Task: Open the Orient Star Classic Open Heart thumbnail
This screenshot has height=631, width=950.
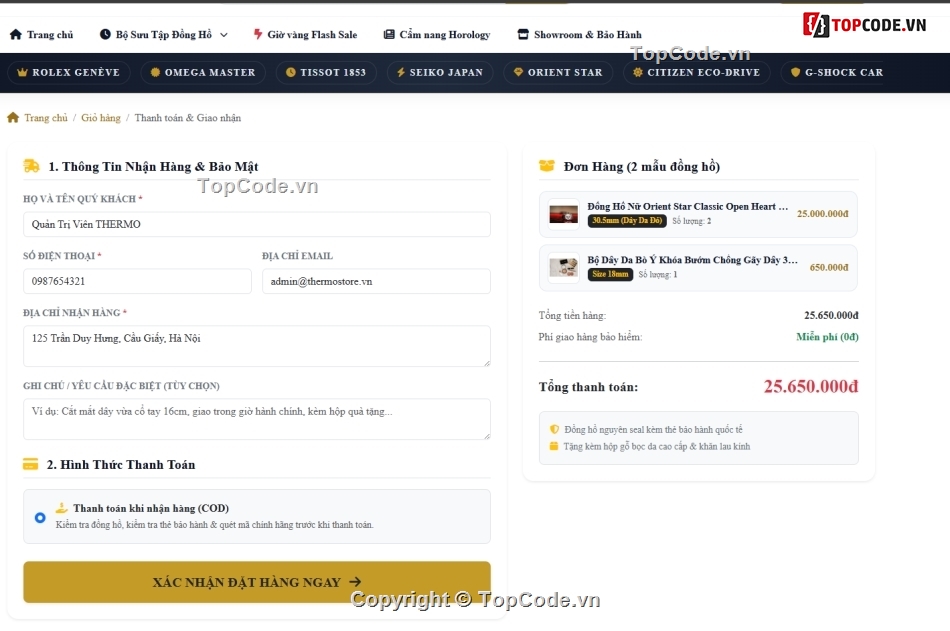Action: pos(563,214)
